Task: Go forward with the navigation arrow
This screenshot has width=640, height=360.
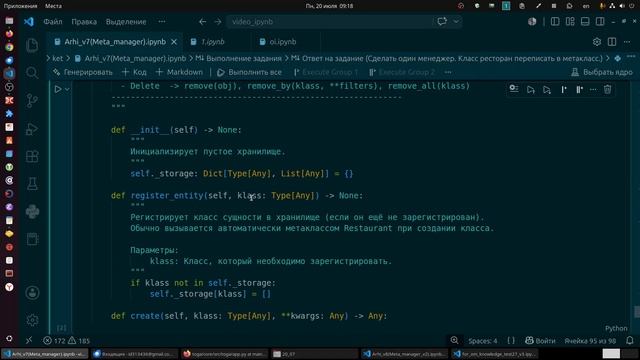Action: pyautogui.click(x=218, y=22)
